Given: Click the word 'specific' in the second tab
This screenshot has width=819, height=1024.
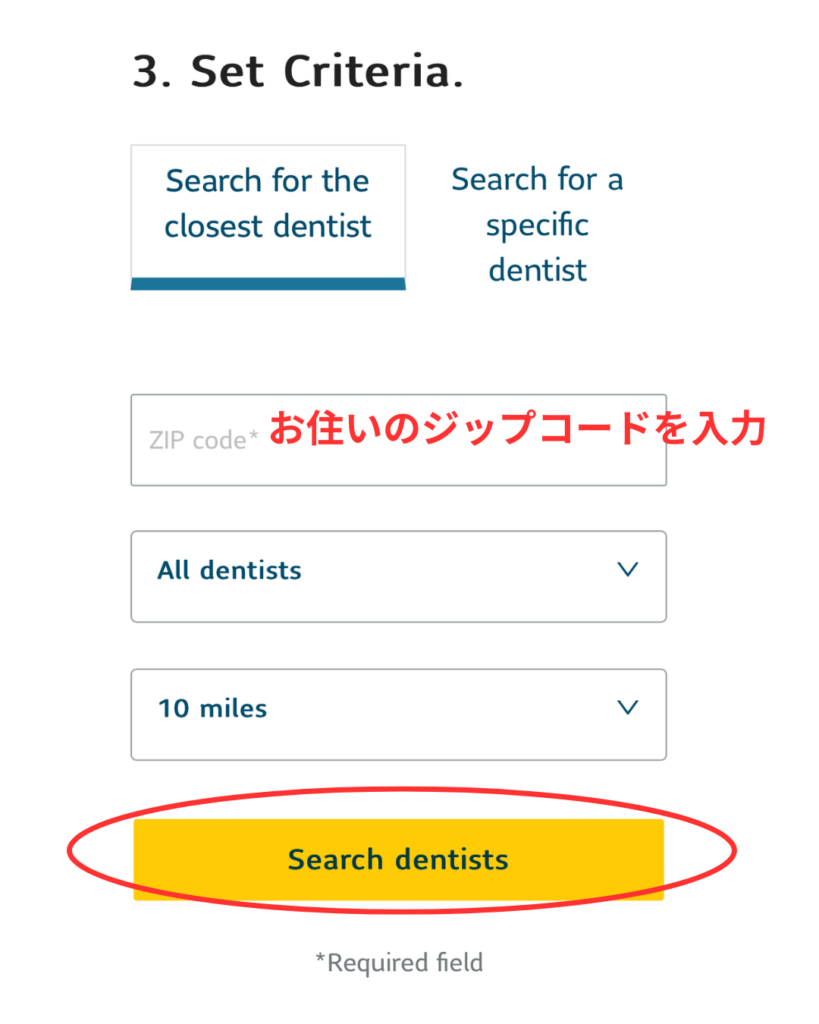Looking at the screenshot, I should point(537,225).
